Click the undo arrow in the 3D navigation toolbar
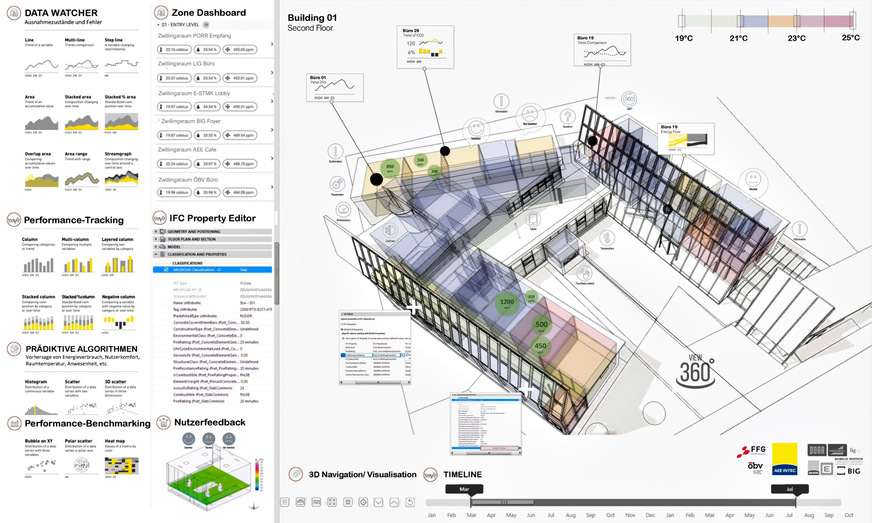 coord(409,501)
